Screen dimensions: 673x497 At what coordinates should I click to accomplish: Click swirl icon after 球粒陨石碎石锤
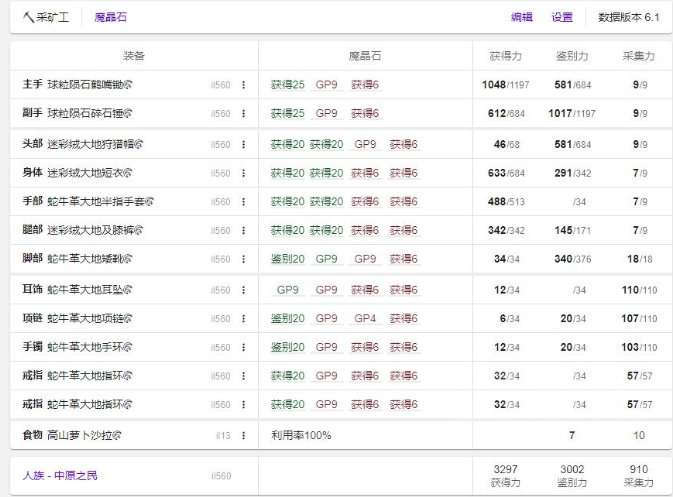pos(128,114)
